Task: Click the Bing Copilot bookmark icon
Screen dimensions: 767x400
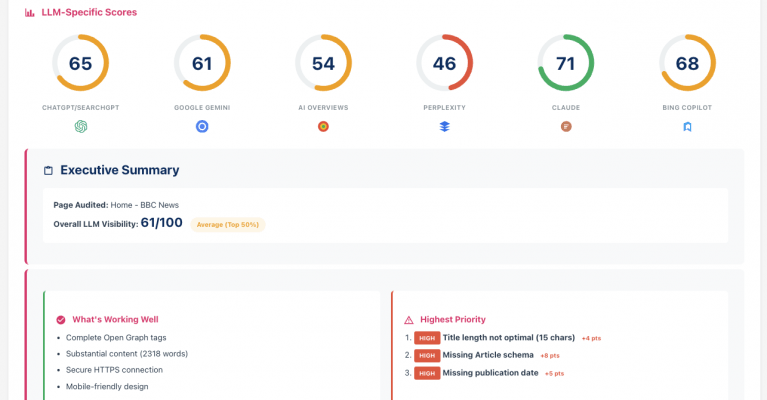Action: click(687, 127)
